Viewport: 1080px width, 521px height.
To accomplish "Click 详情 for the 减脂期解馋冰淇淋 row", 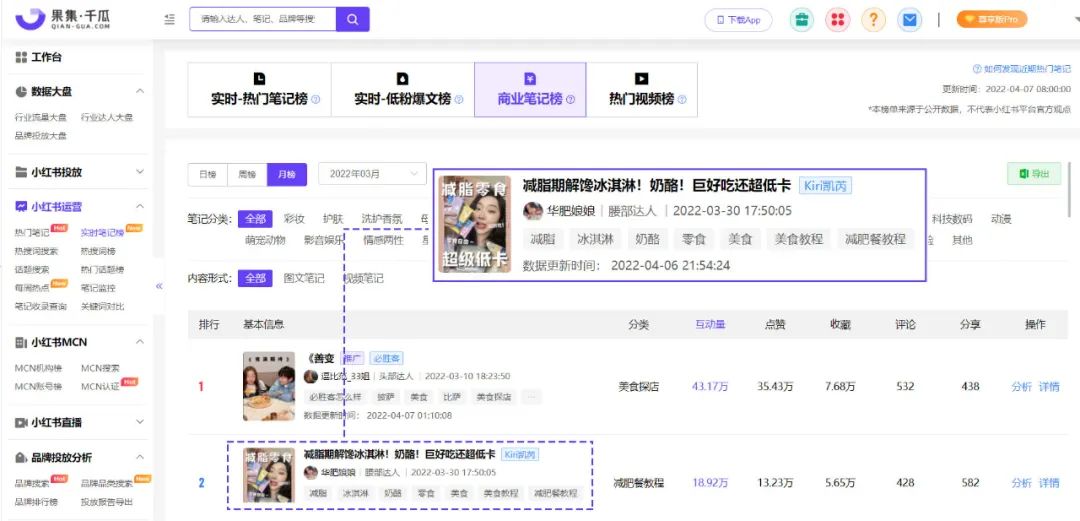I will pos(1049,483).
